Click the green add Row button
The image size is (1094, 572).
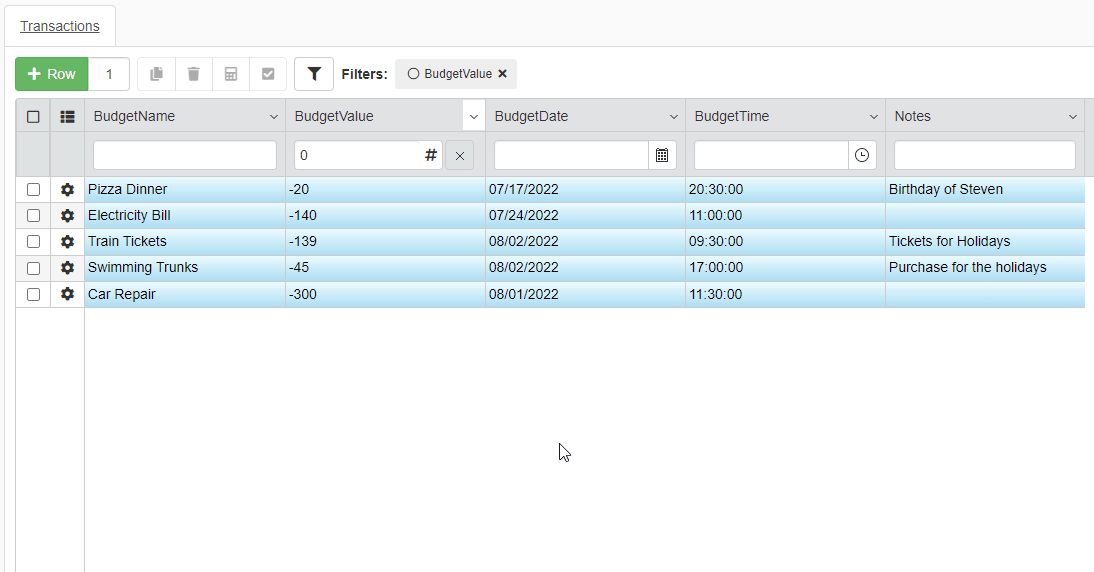[52, 74]
